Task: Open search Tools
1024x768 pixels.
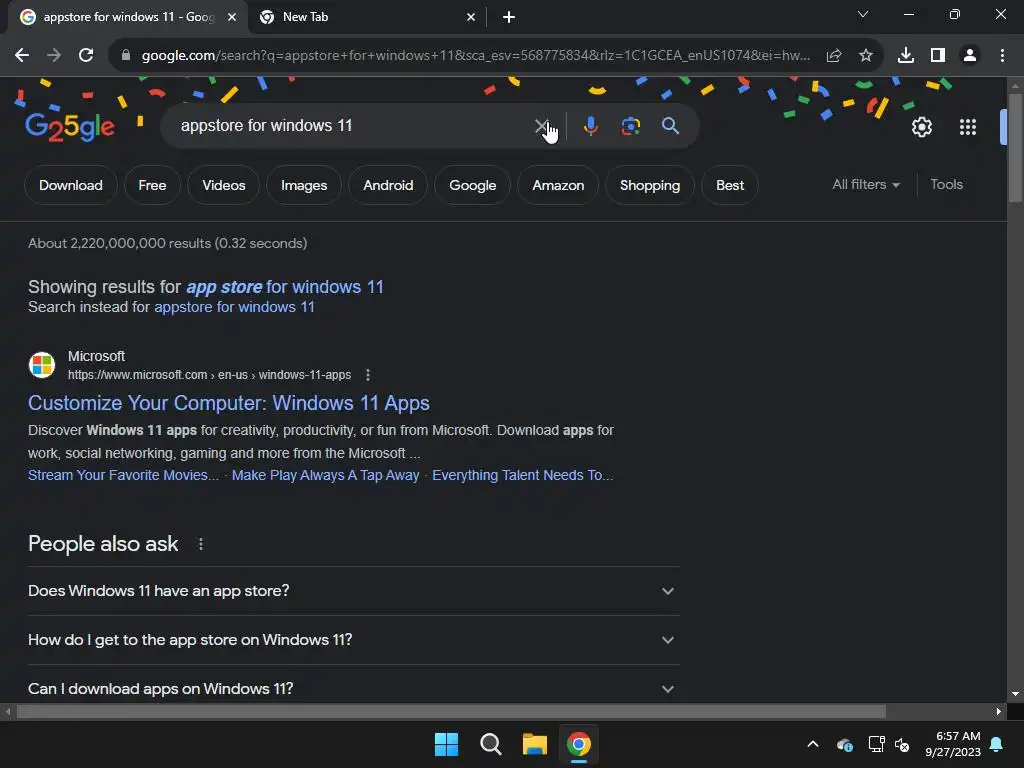Action: click(946, 185)
